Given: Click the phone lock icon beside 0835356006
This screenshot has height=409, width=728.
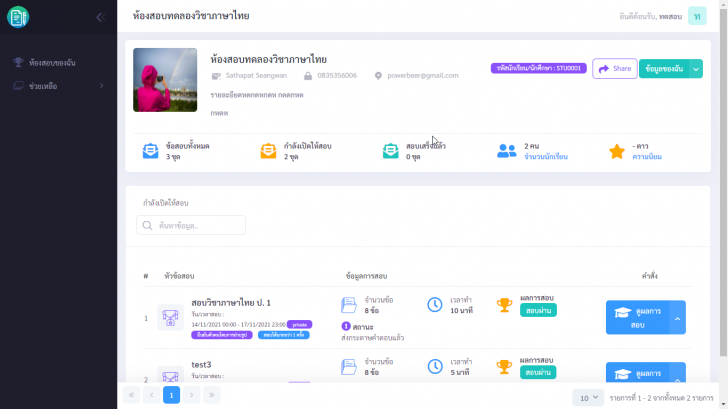Looking at the screenshot, I should pyautogui.click(x=308, y=76).
